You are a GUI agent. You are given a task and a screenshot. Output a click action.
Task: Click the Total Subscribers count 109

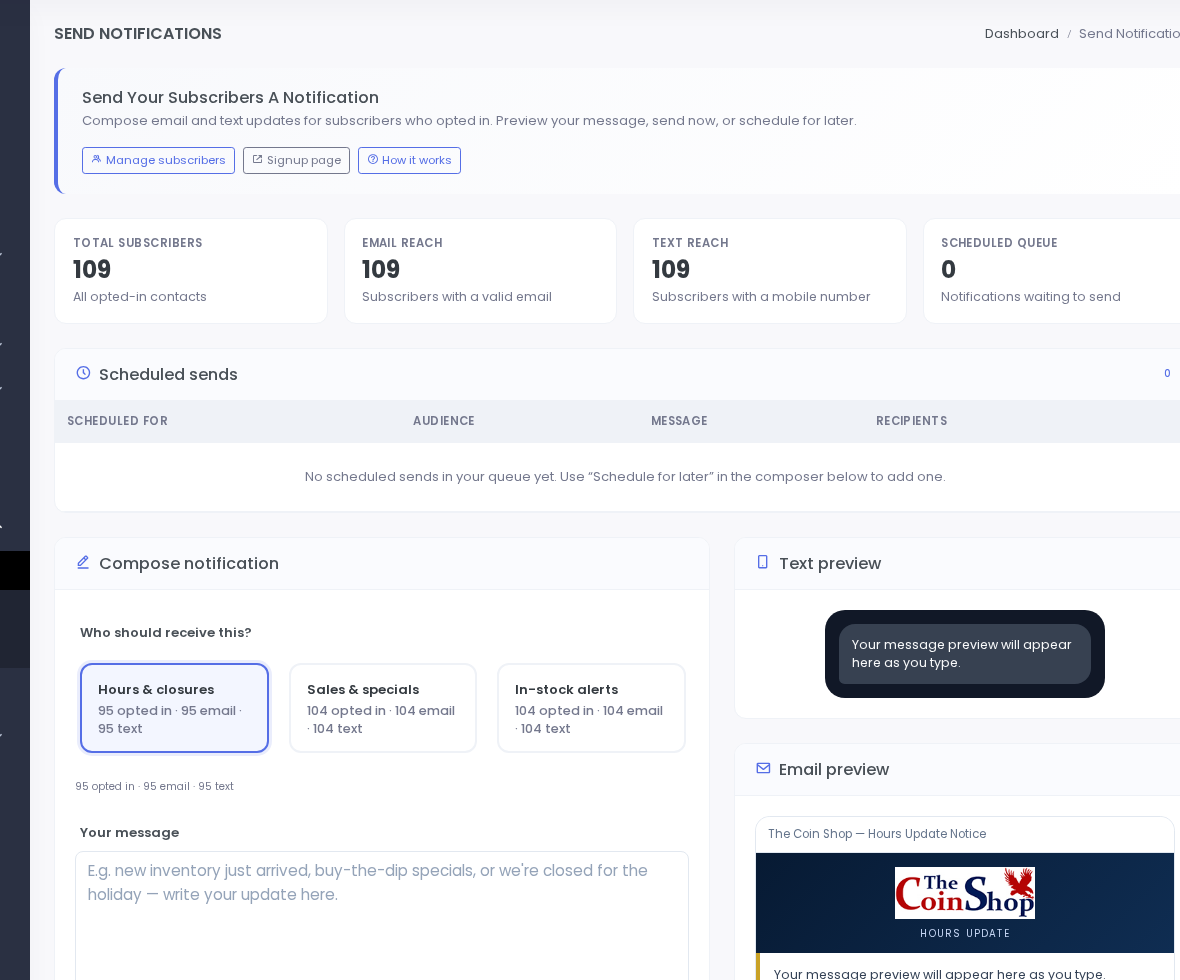tap(92, 269)
